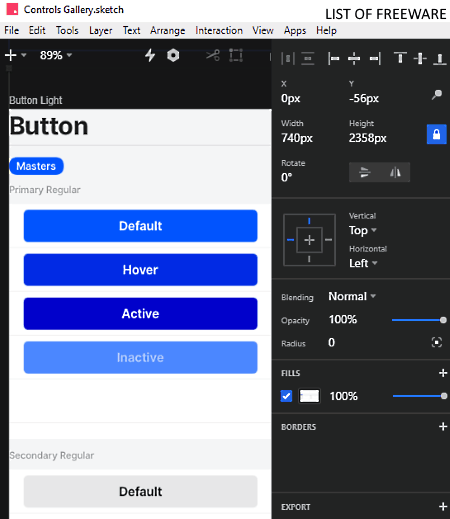Open the Vertical Top constraint dropdown

click(363, 230)
